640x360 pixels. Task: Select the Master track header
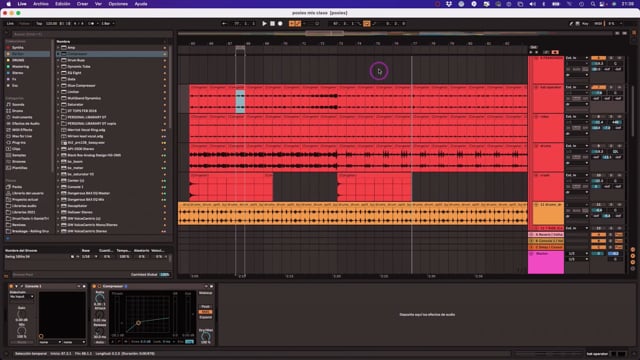pyautogui.click(x=546, y=262)
